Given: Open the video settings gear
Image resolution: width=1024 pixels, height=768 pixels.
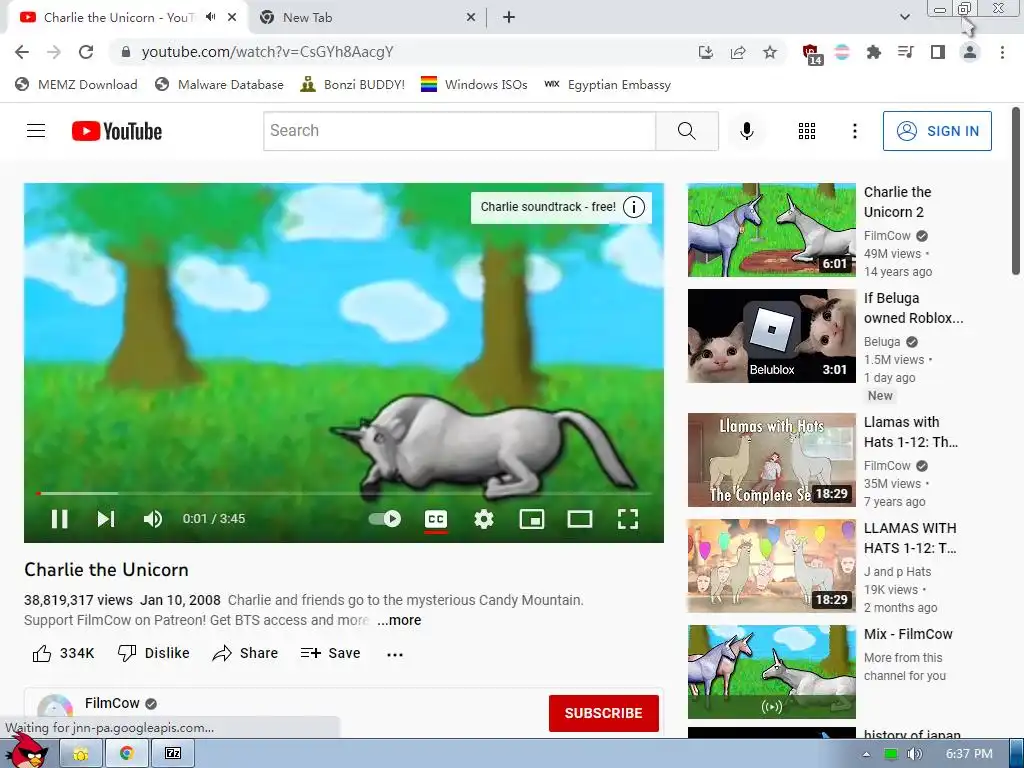Looking at the screenshot, I should pyautogui.click(x=484, y=519).
